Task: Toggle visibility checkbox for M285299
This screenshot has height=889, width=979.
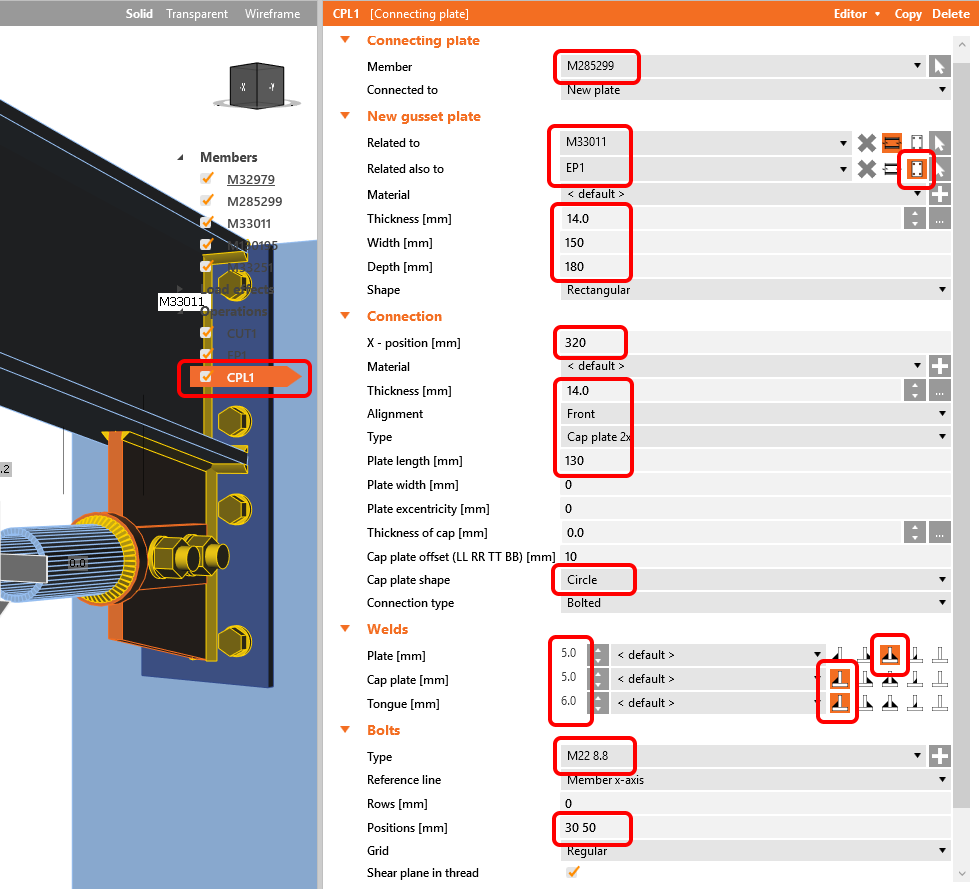Action: pos(207,200)
